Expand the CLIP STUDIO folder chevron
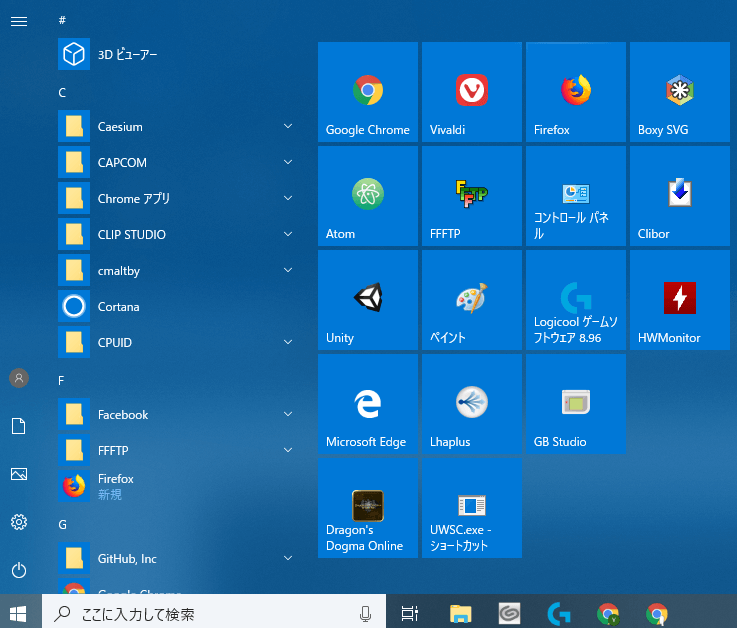The width and height of the screenshot is (737, 628). [288, 234]
